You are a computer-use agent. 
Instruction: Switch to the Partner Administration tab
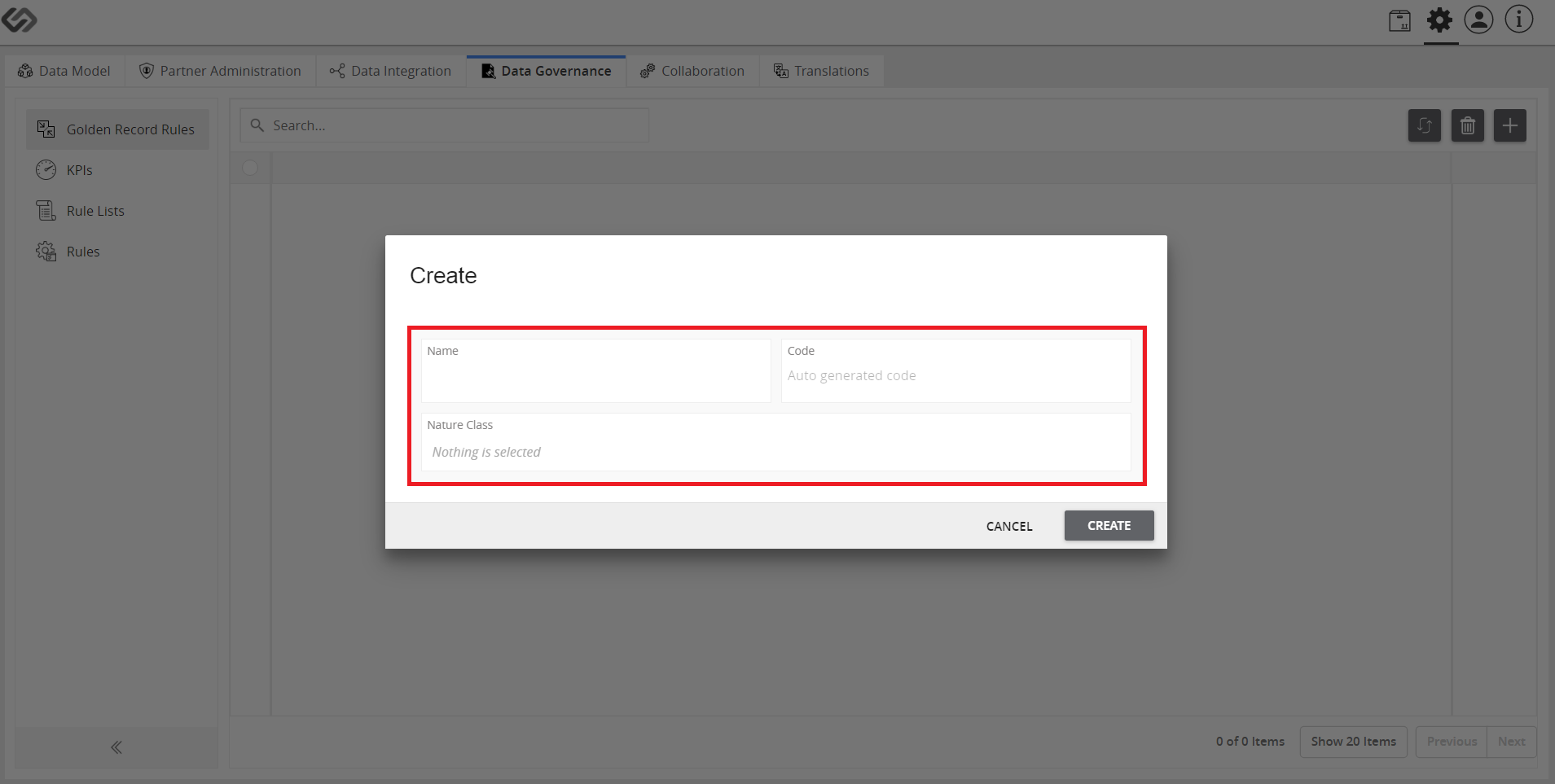[220, 71]
